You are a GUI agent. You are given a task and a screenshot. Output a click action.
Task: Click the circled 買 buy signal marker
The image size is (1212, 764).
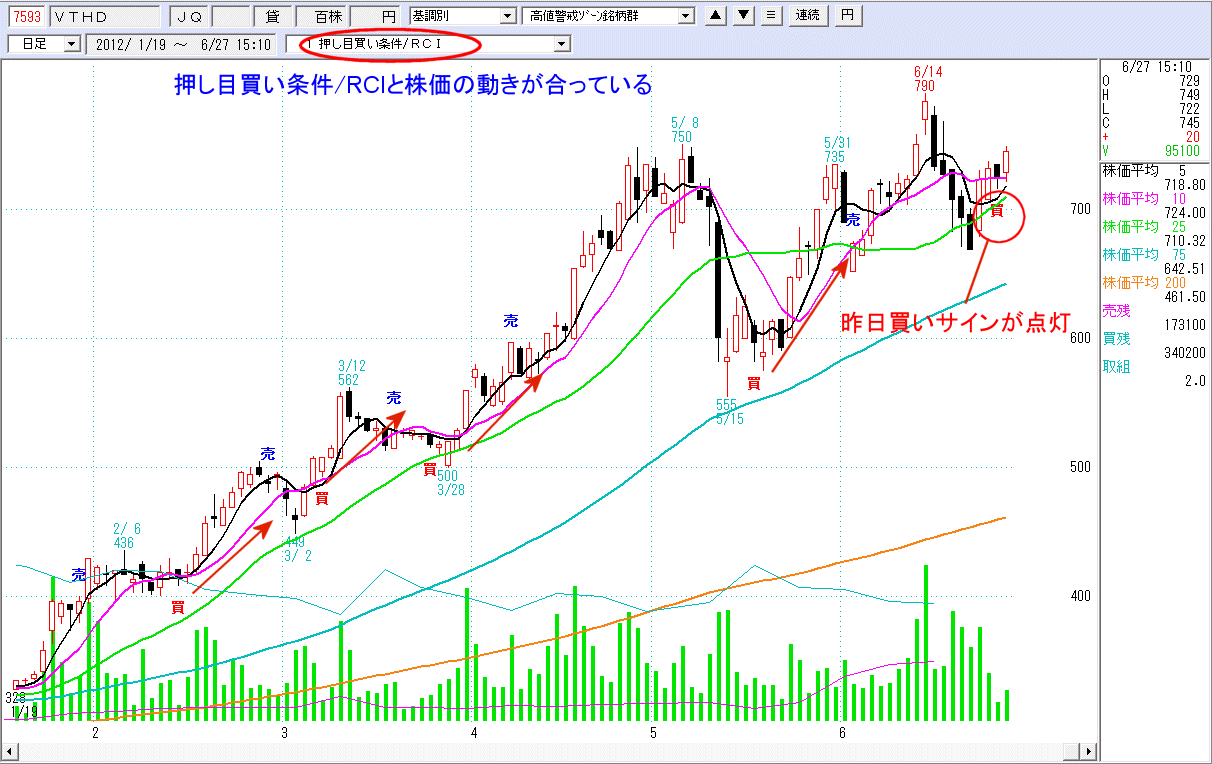(x=996, y=209)
